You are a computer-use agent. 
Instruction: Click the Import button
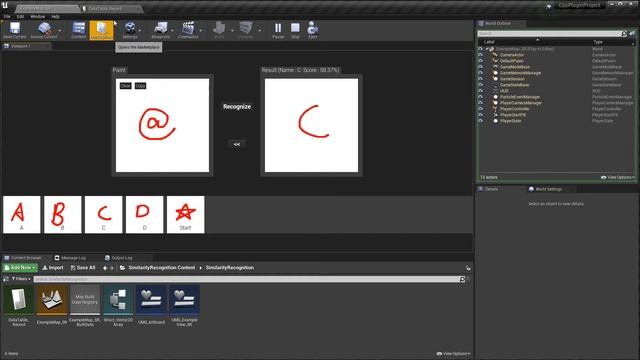(53, 268)
